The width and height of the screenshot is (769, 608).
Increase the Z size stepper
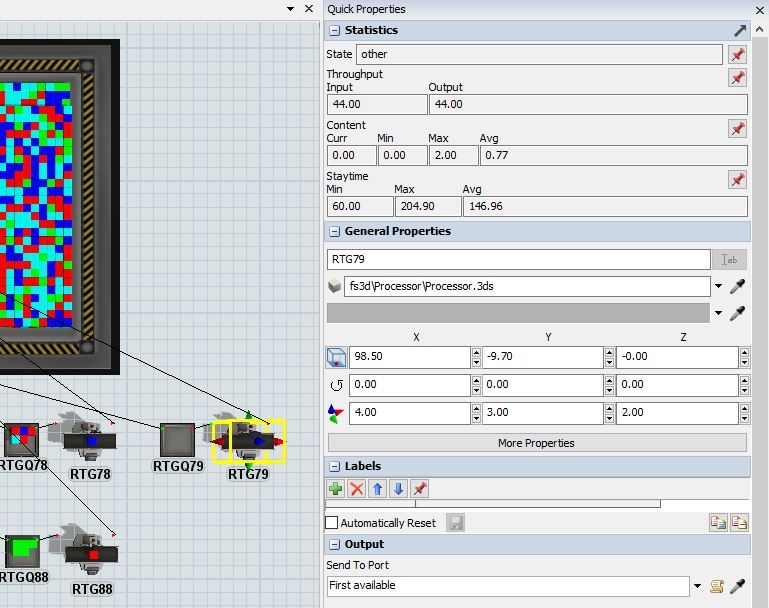(744, 408)
